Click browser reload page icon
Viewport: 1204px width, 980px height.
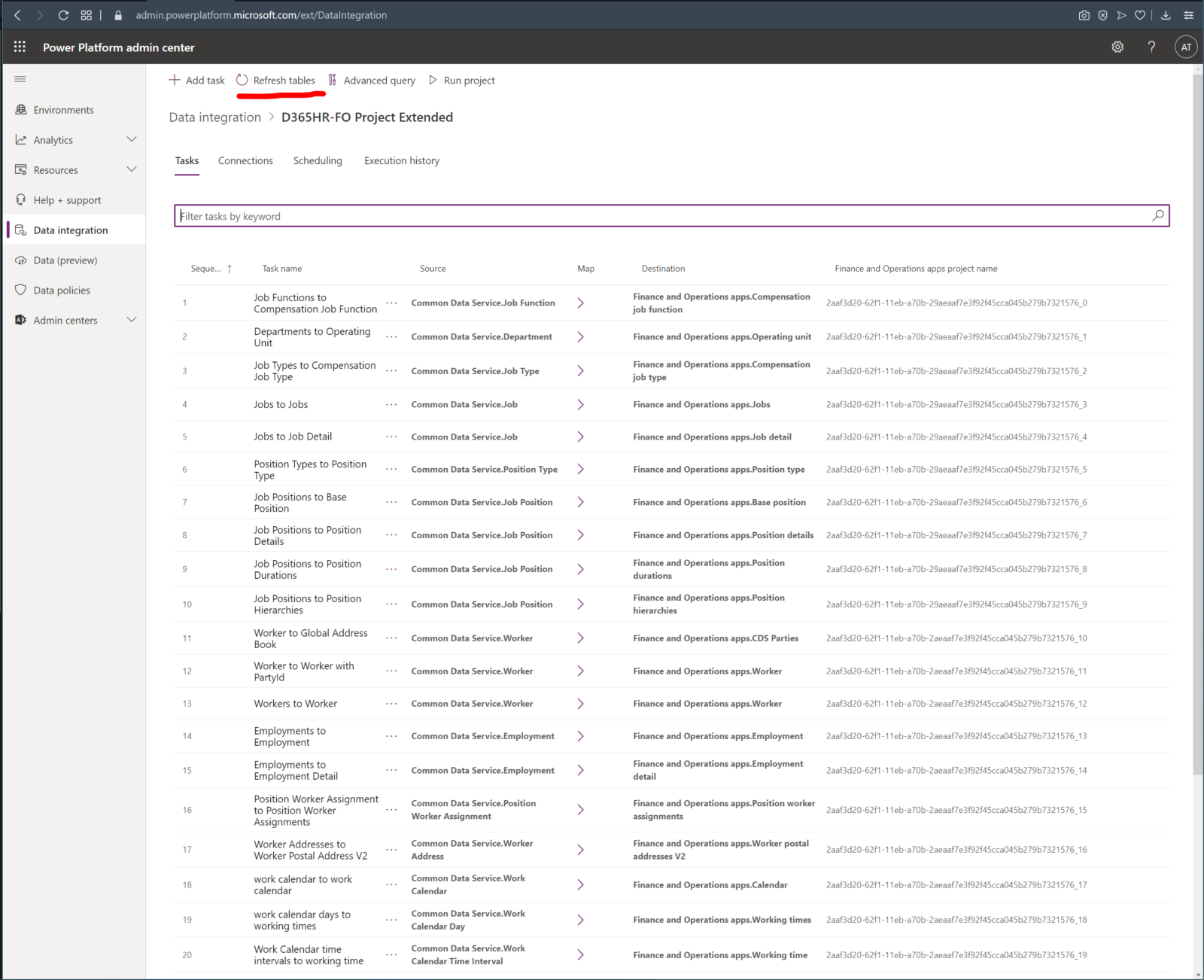click(63, 15)
